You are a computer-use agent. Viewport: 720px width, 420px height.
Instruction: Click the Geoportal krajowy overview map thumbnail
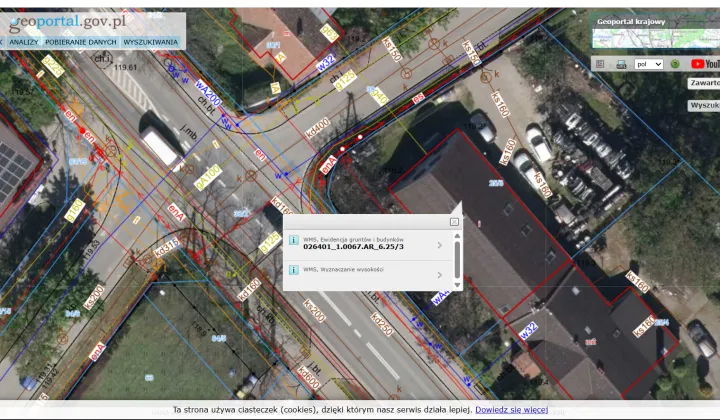coord(656,38)
